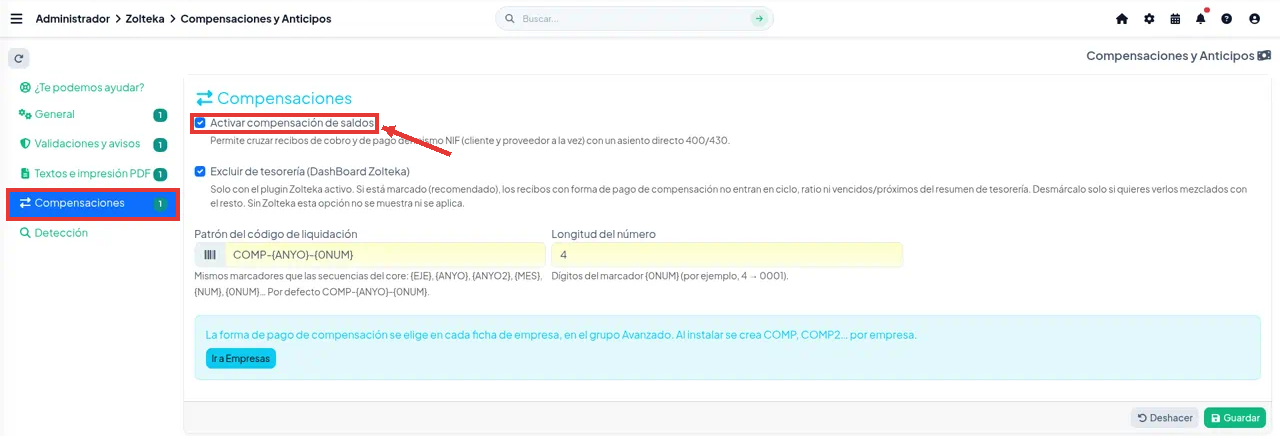Switch to the General sidebar tab
The width and height of the screenshot is (1280, 436).
tap(92, 115)
